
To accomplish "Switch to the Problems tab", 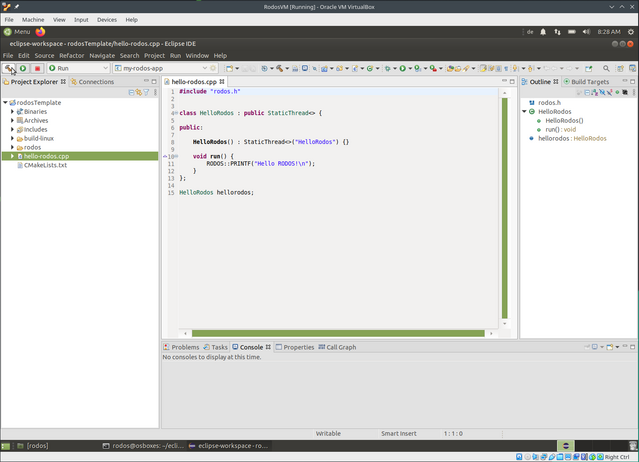I will pyautogui.click(x=185, y=347).
